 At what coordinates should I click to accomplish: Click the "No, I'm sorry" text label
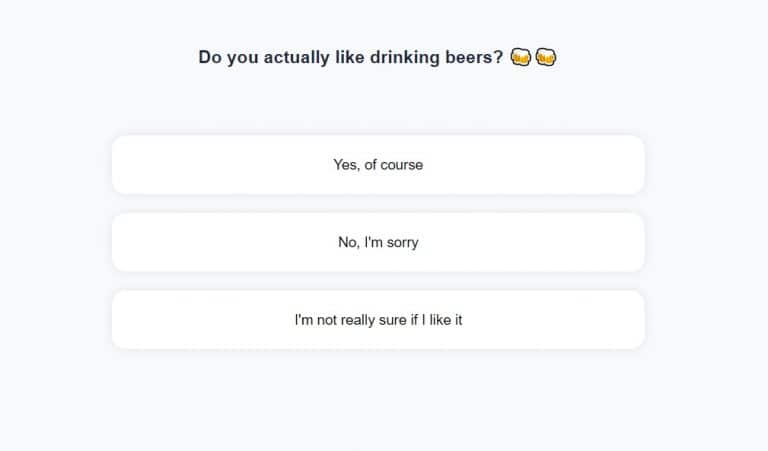[378, 242]
